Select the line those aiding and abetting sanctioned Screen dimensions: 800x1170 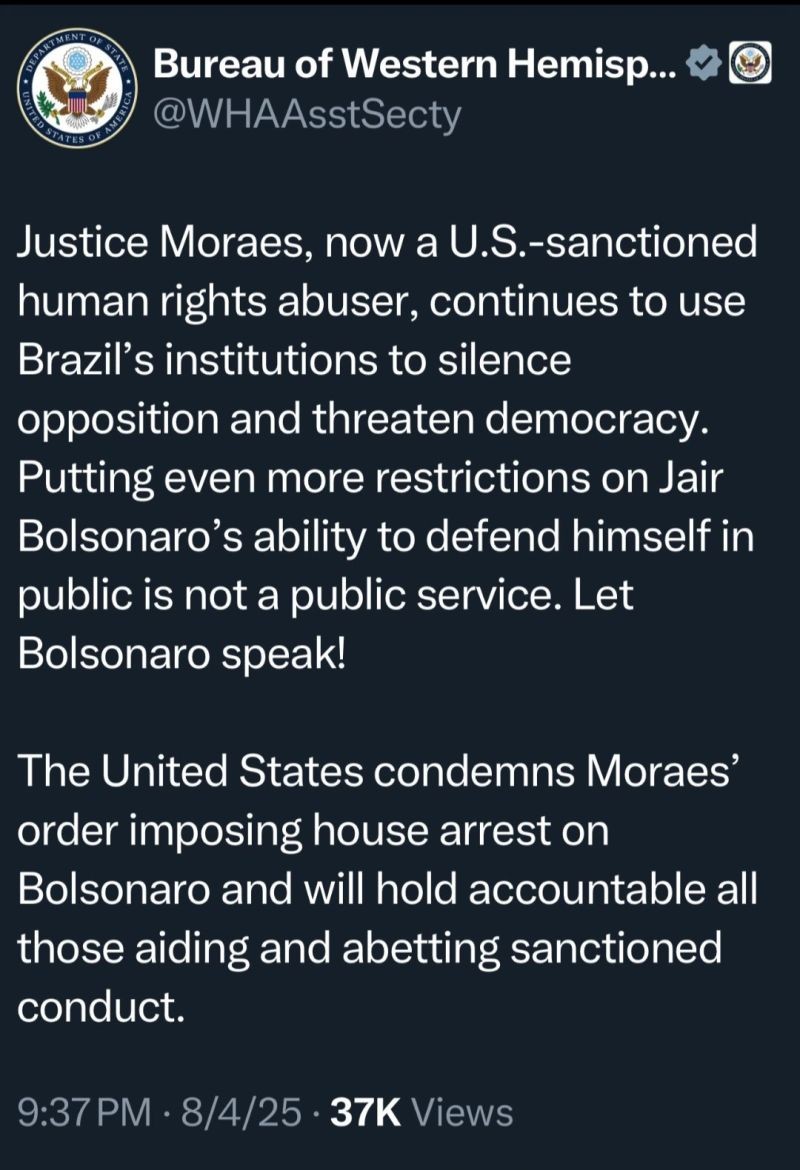coord(369,948)
